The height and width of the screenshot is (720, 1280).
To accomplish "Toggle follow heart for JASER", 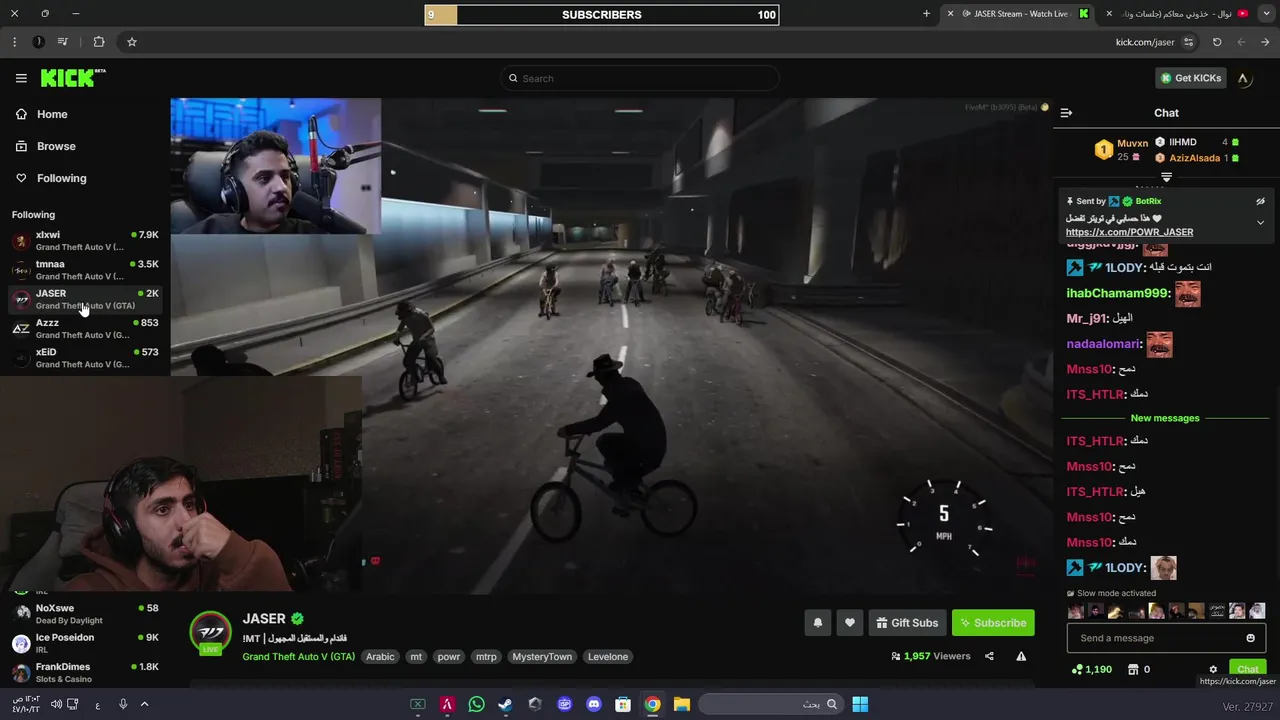I will (x=849, y=622).
